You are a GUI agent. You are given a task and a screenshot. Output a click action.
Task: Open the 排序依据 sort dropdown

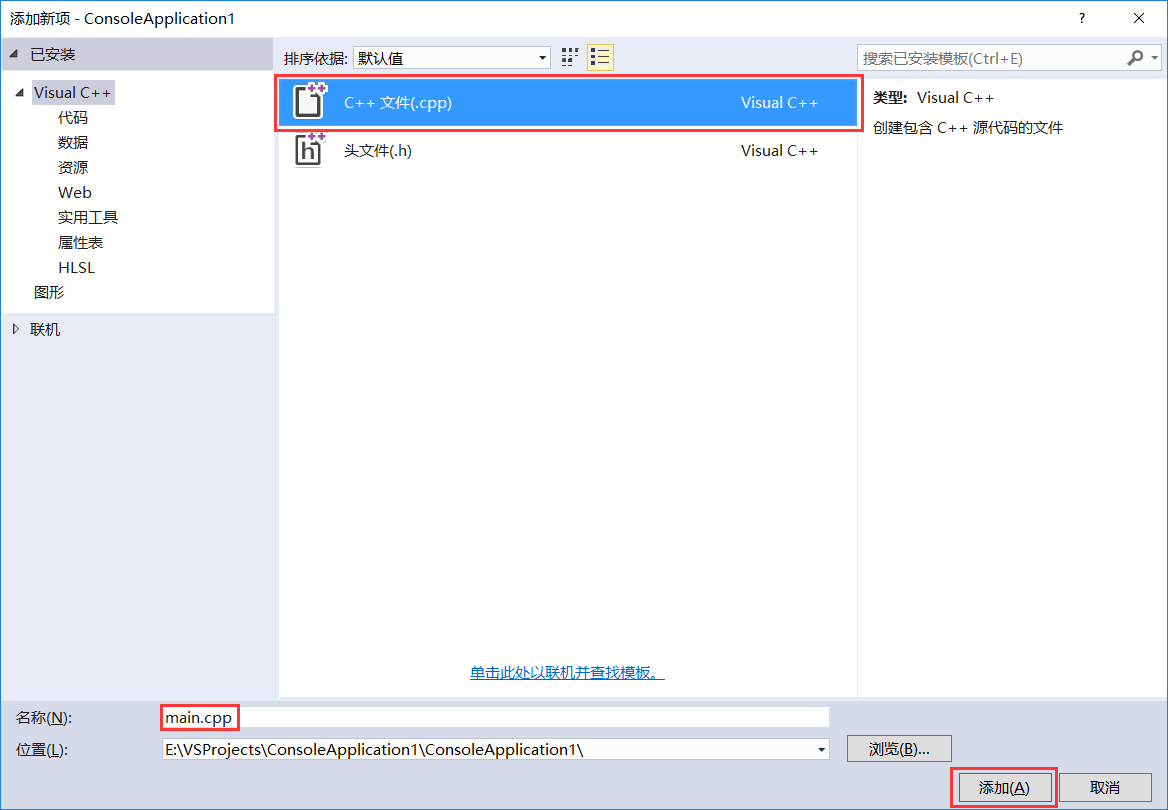pyautogui.click(x=451, y=58)
